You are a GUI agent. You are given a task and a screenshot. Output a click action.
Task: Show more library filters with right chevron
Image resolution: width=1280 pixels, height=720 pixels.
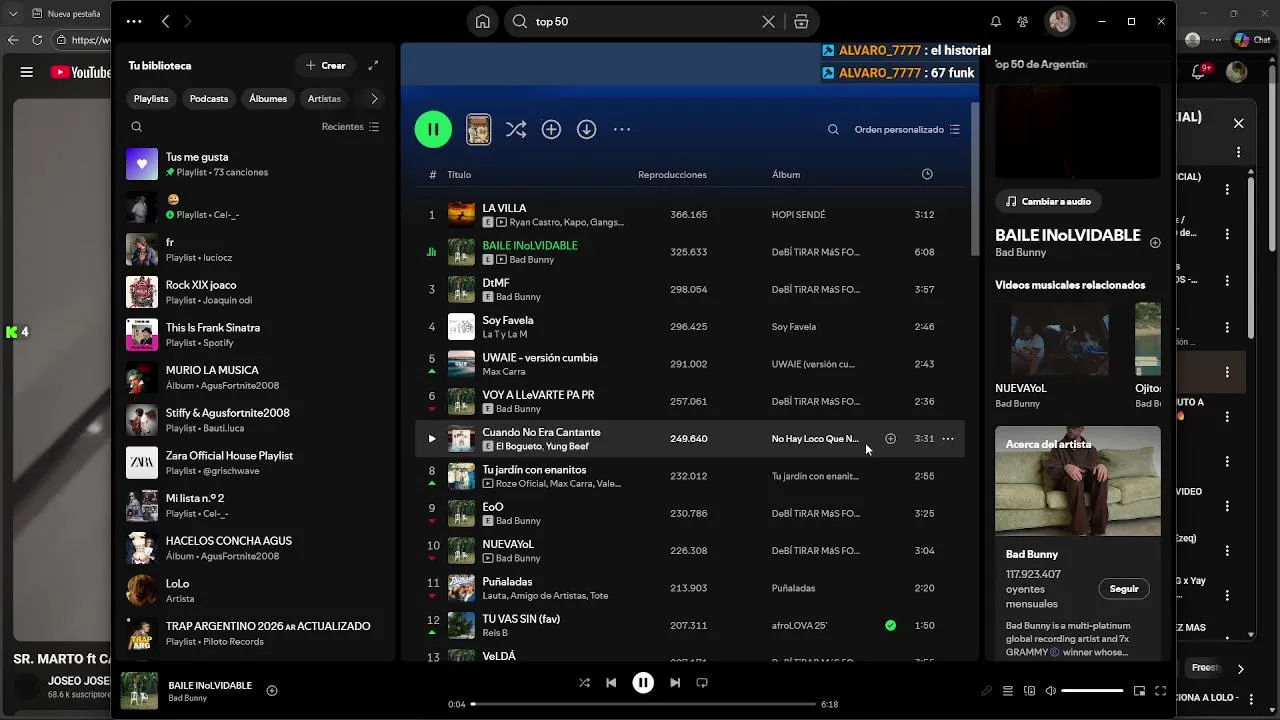(374, 99)
